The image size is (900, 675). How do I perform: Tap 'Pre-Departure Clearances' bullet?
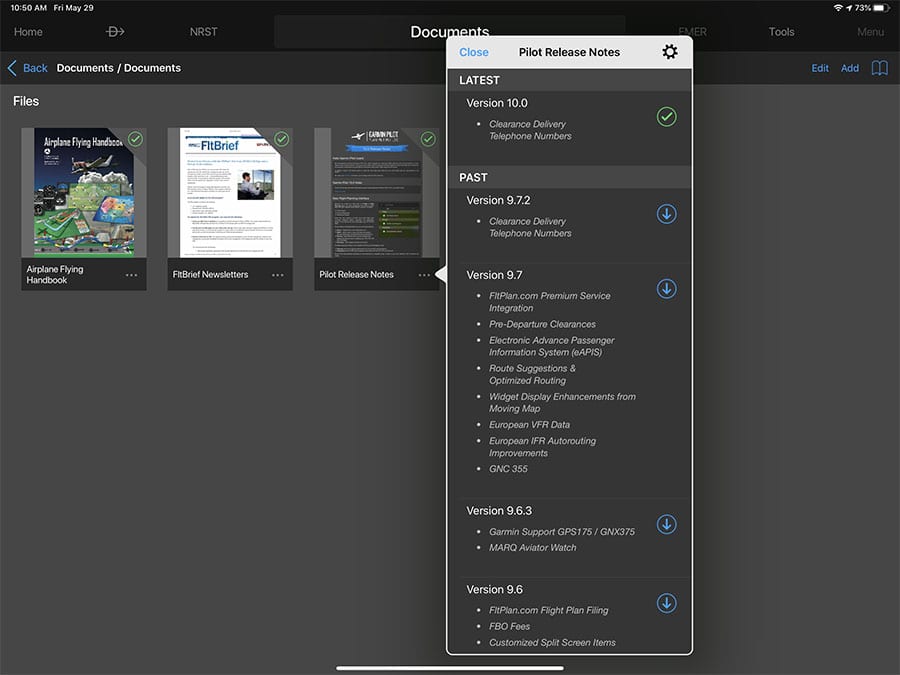coord(542,324)
